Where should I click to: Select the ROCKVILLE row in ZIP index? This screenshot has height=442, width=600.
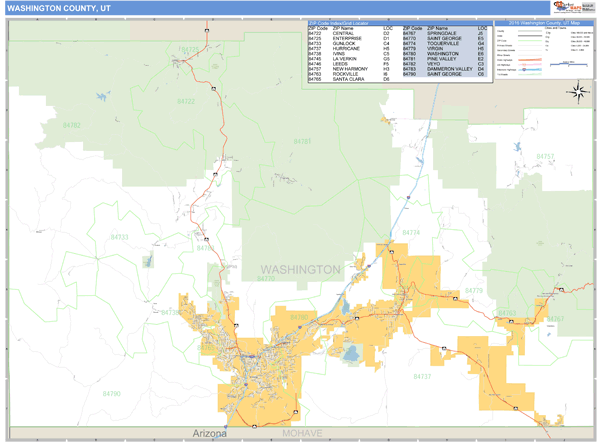349,74
